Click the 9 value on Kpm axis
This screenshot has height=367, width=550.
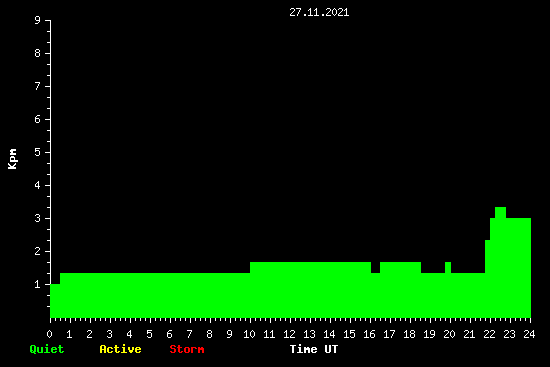(38, 20)
